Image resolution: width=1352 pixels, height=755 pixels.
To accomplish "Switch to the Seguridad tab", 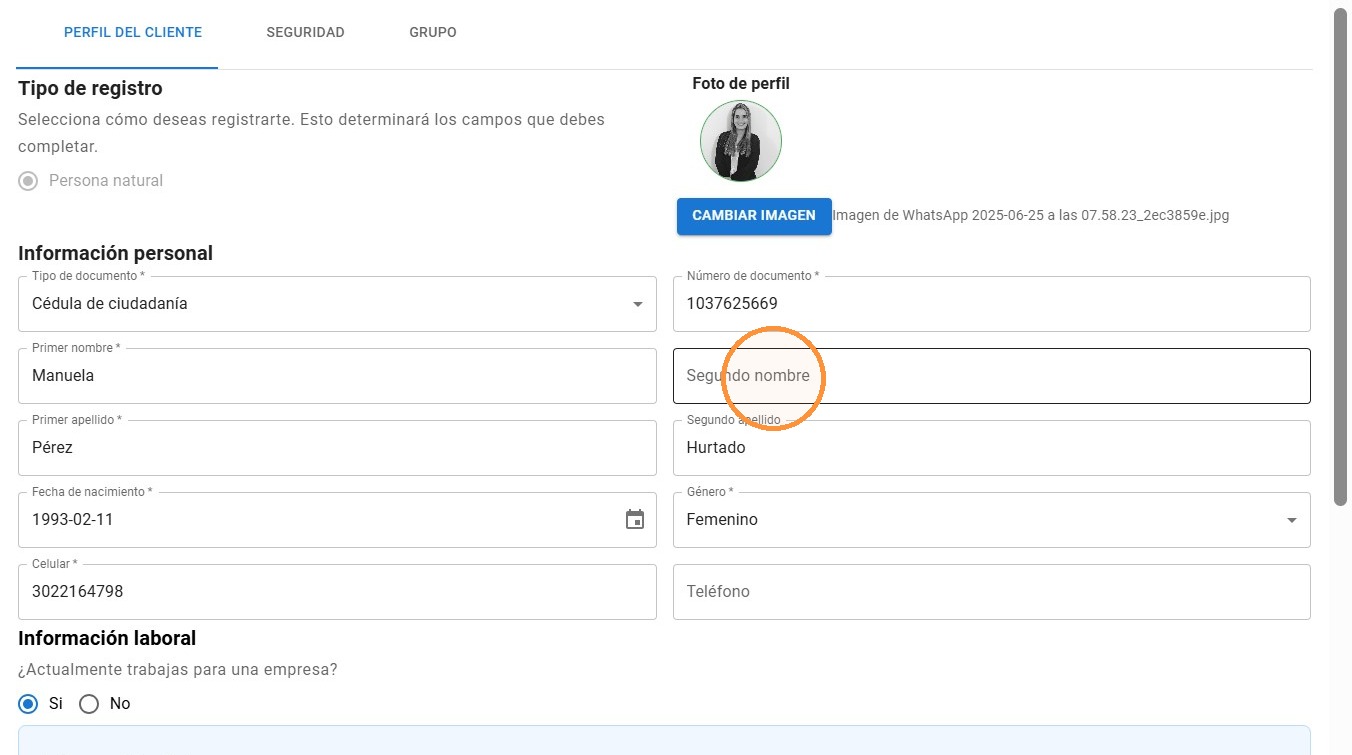I will (x=305, y=33).
